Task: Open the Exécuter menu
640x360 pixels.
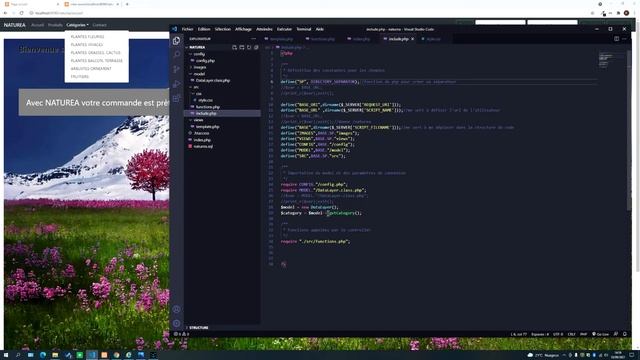Action: click(x=284, y=29)
